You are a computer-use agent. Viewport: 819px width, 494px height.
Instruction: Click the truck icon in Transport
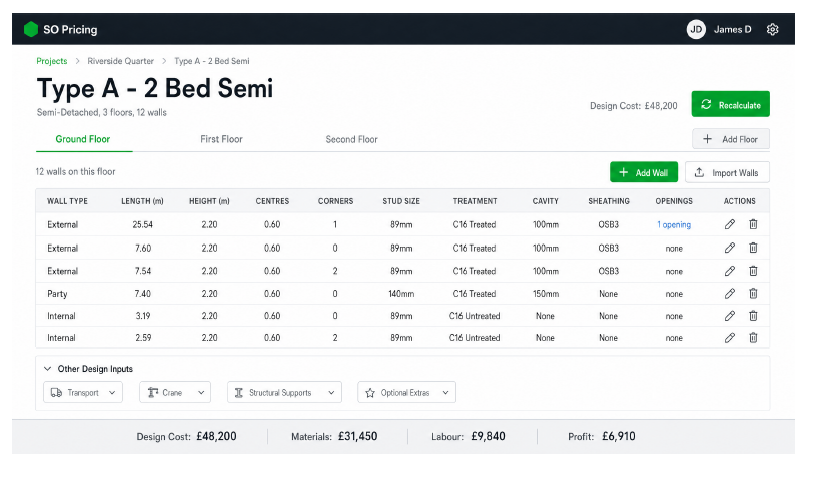click(x=56, y=393)
